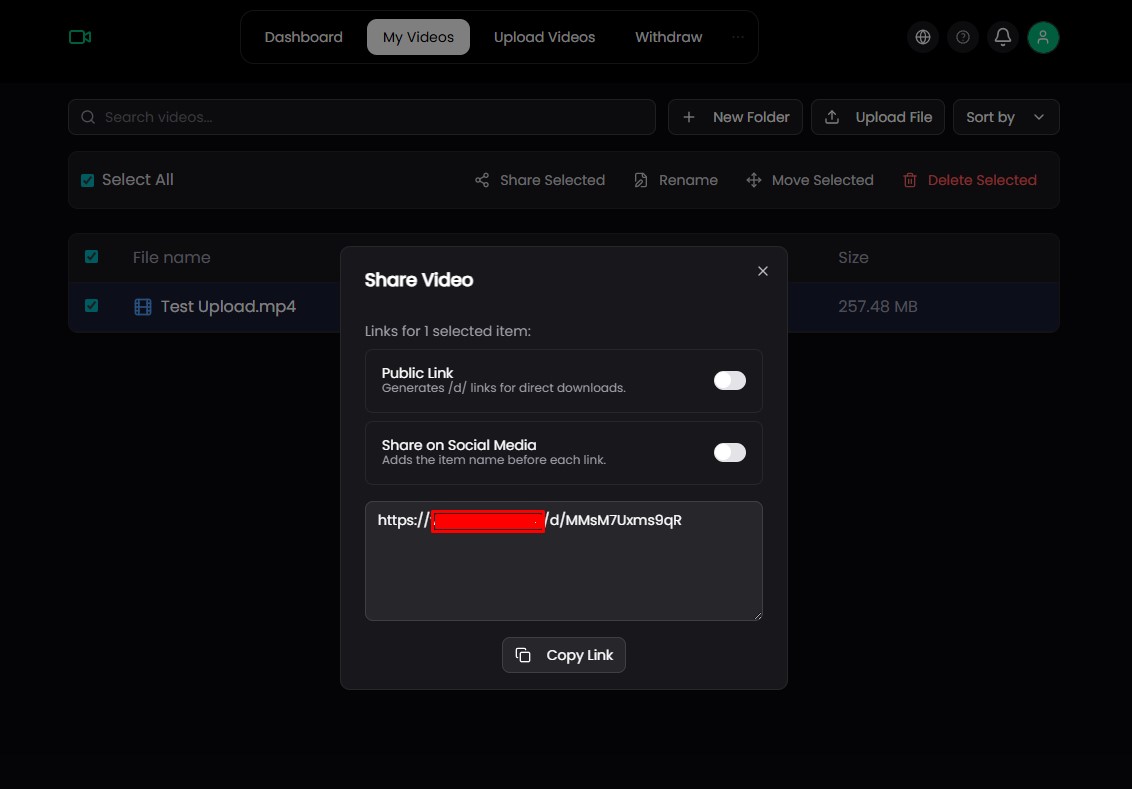Screen dimensions: 1132x789
Task: Turn on Share on Social Media toggle
Action: coord(729,453)
